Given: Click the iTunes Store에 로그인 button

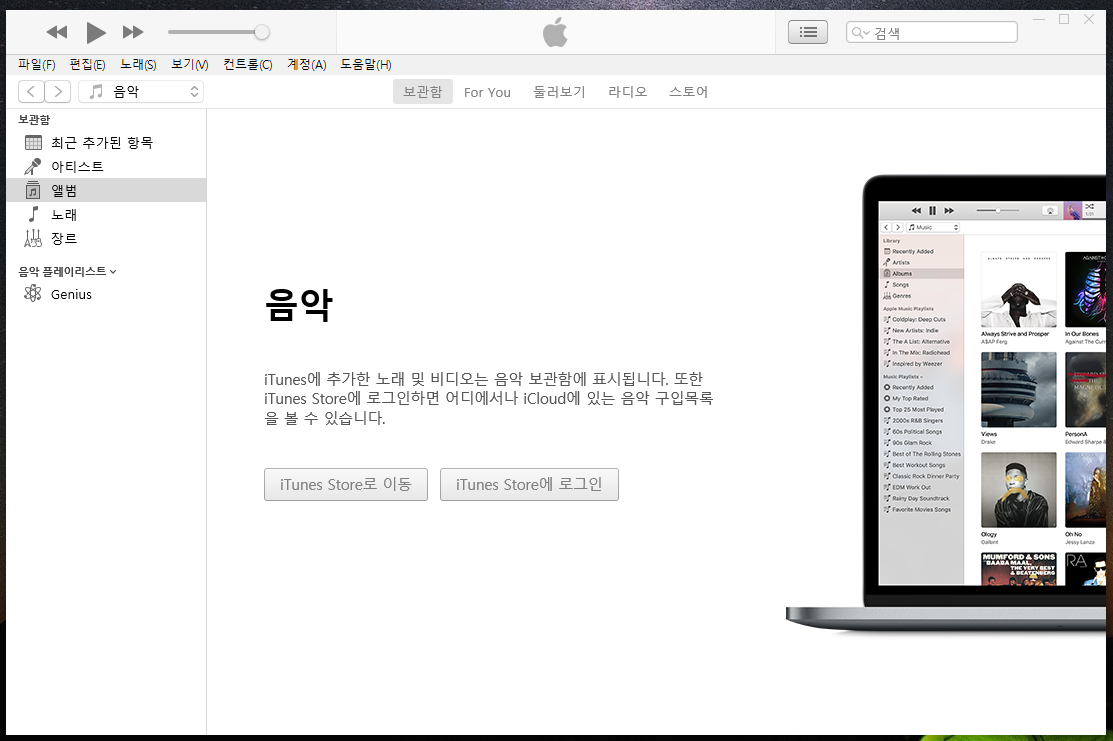Looking at the screenshot, I should pyautogui.click(x=529, y=484).
